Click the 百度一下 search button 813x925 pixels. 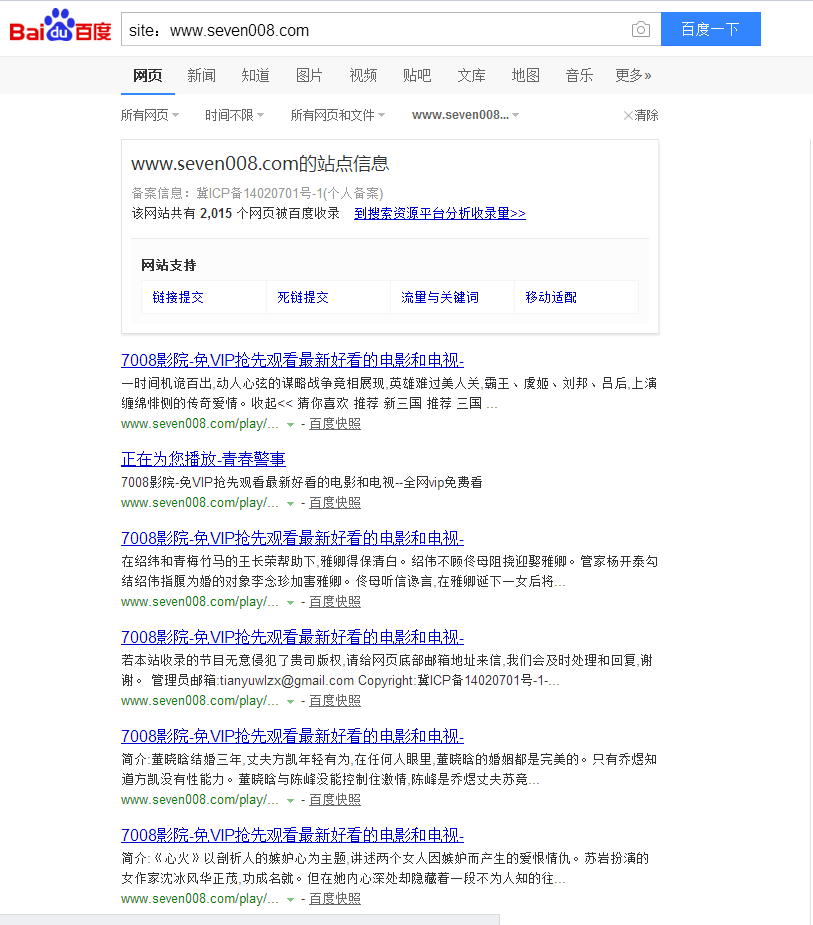click(710, 29)
